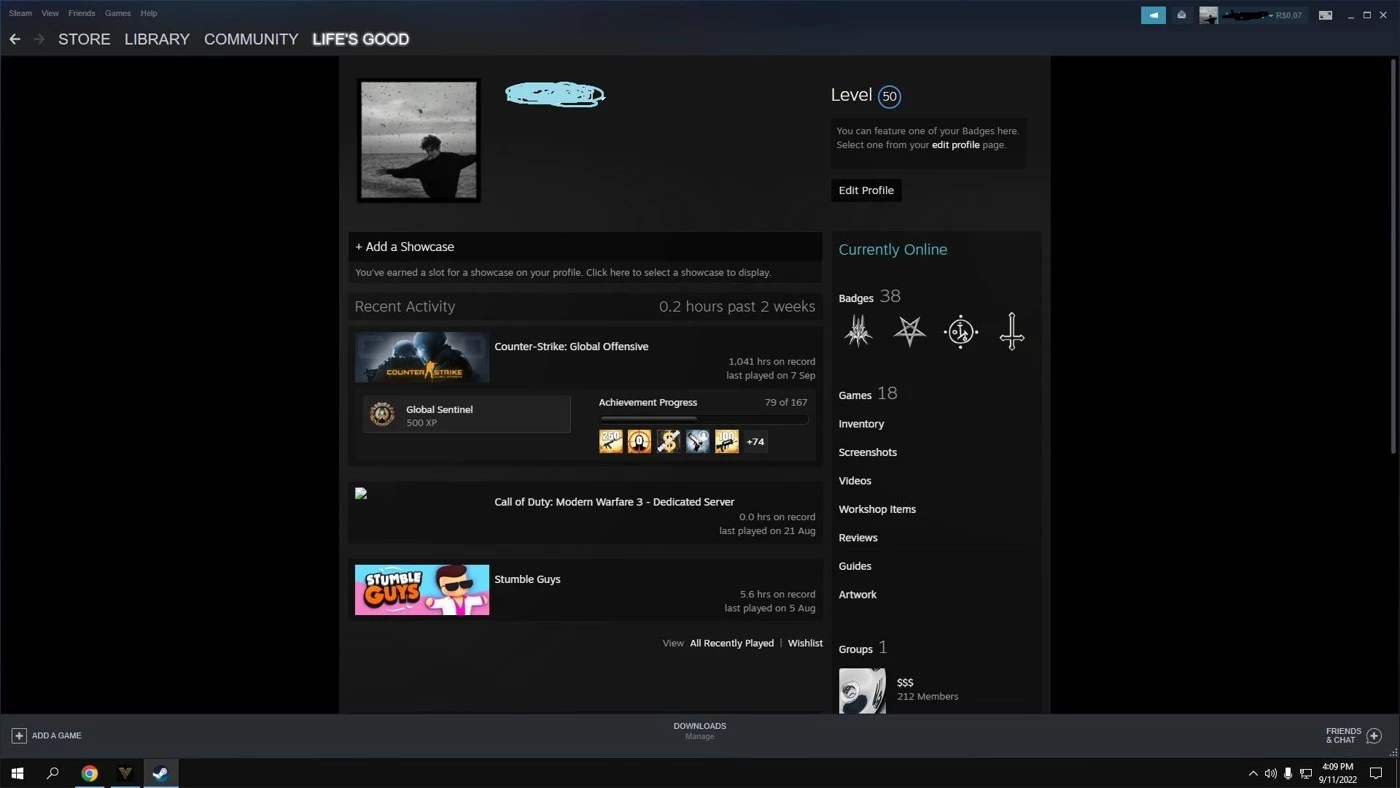Open the fourth CS:GO achievement icon
Viewport: 1400px width, 788px height.
(697, 441)
